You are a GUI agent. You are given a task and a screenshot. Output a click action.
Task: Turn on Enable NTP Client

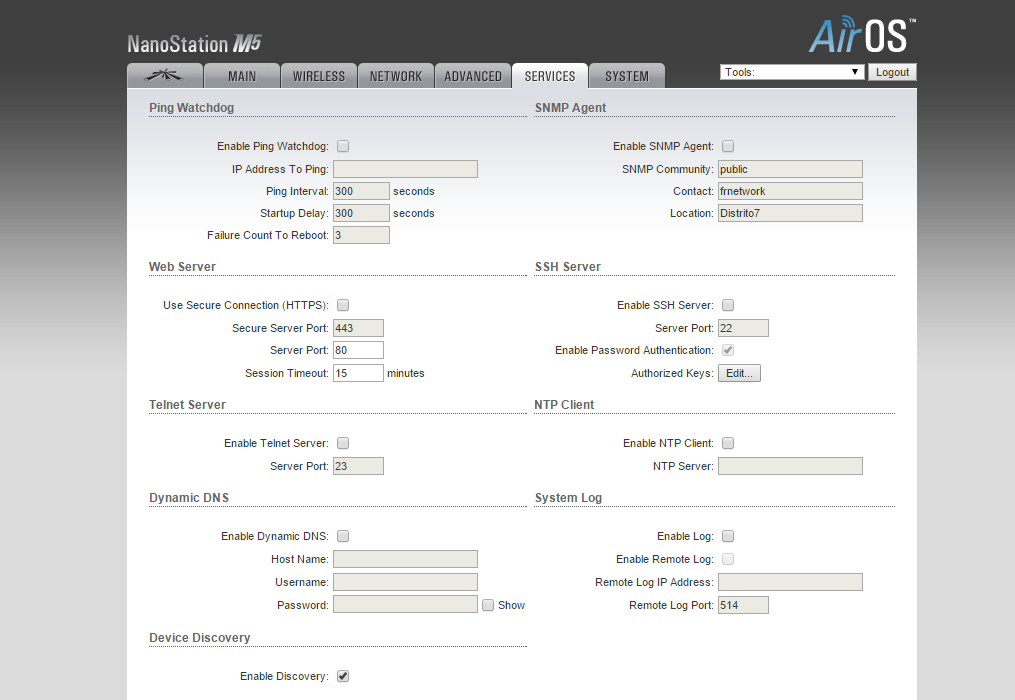[728, 443]
